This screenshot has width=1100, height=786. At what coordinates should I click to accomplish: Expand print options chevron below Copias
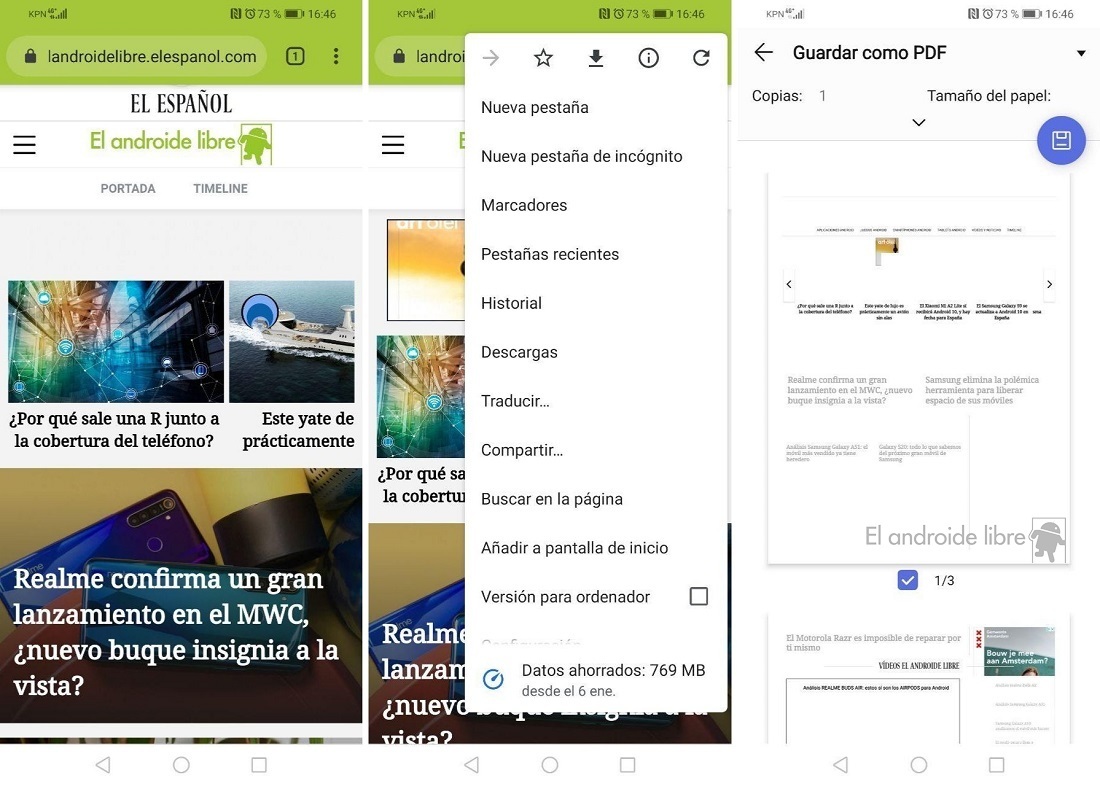pos(918,123)
